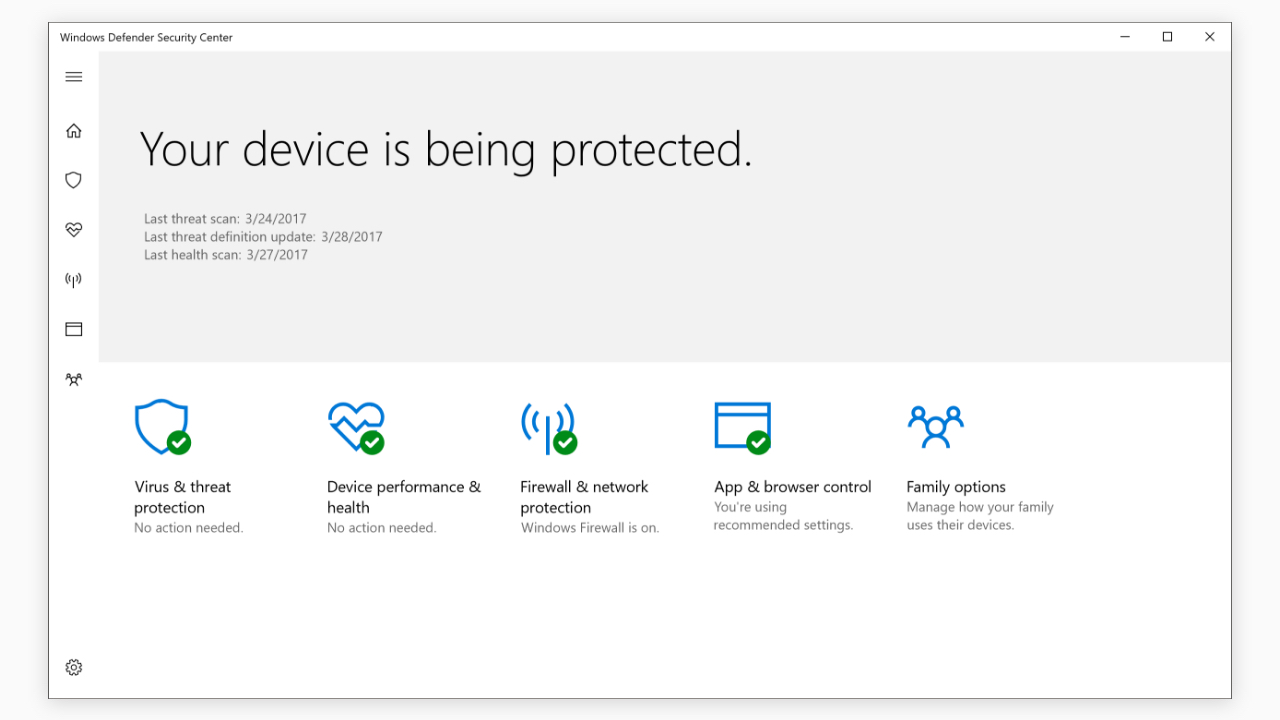Click the large Family options people icon
The image size is (1280, 720).
935,427
